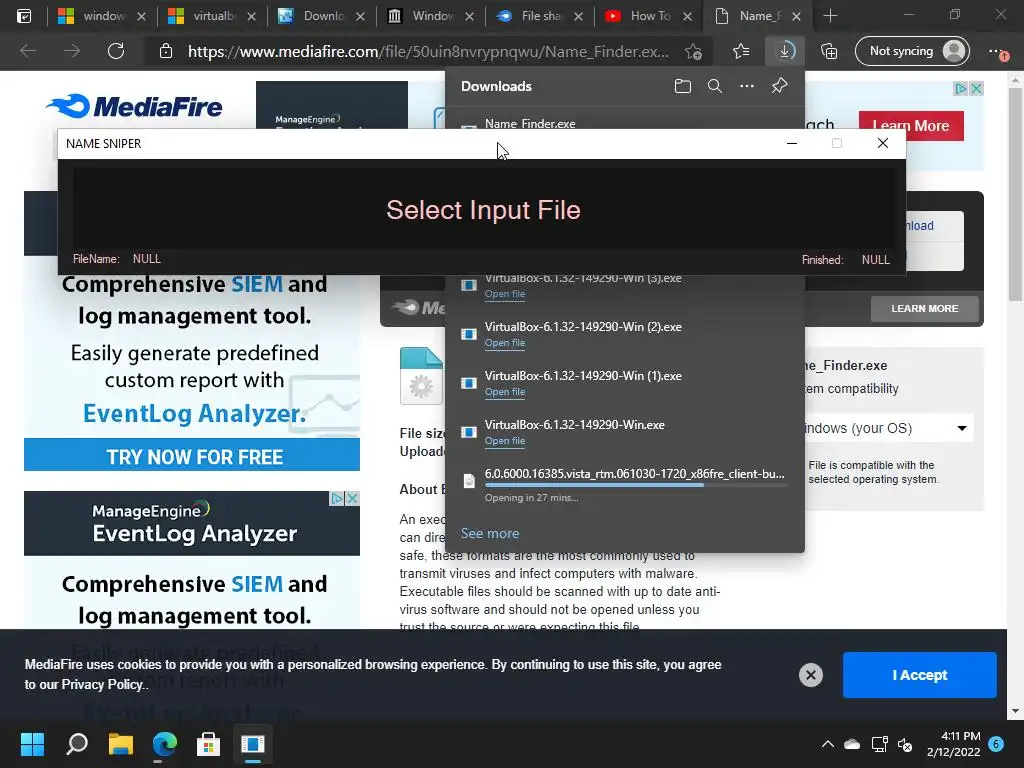The height and width of the screenshot is (768, 1024).
Task: Switch to the virtualbox tab
Action: pos(212,16)
